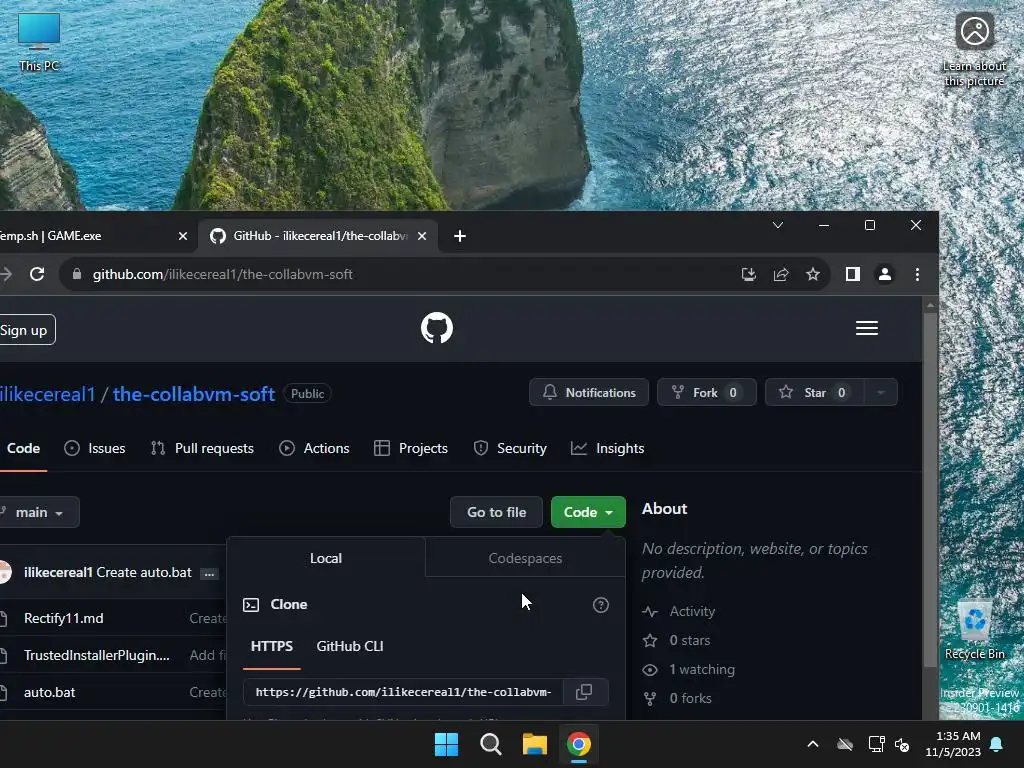Image resolution: width=1024 pixels, height=768 pixels.
Task: Bookmark this tab with the star icon
Action: [x=812, y=274]
